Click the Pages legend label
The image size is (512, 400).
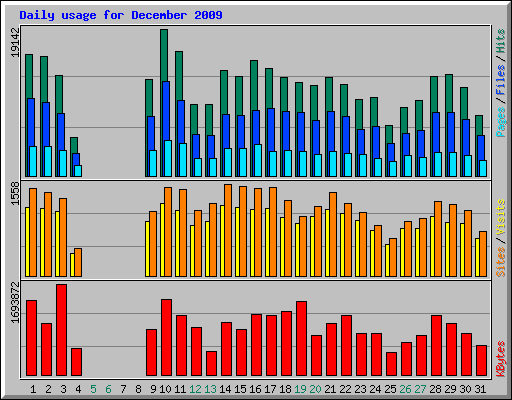tap(501, 122)
